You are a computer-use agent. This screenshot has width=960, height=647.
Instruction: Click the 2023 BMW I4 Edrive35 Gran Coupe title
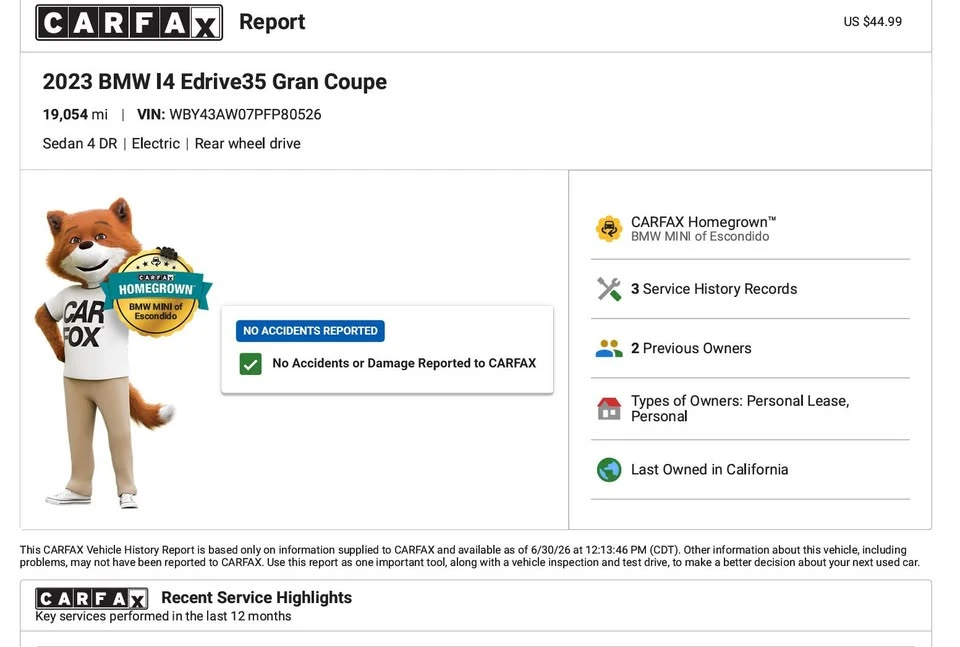point(214,81)
